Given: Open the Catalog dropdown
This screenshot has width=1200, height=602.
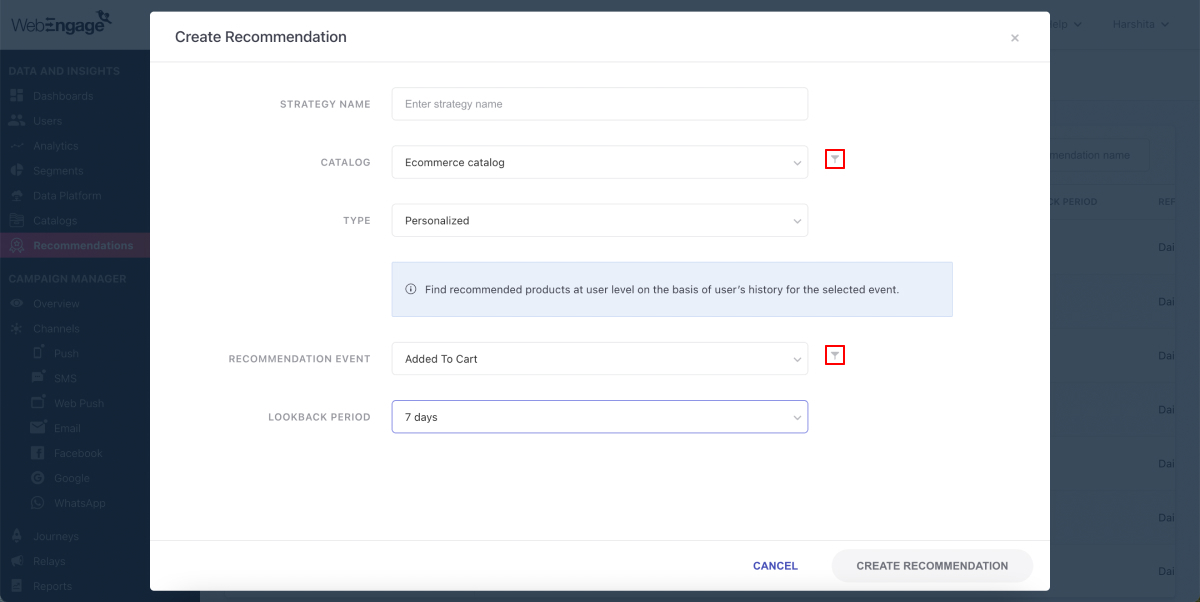Looking at the screenshot, I should pyautogui.click(x=599, y=162).
